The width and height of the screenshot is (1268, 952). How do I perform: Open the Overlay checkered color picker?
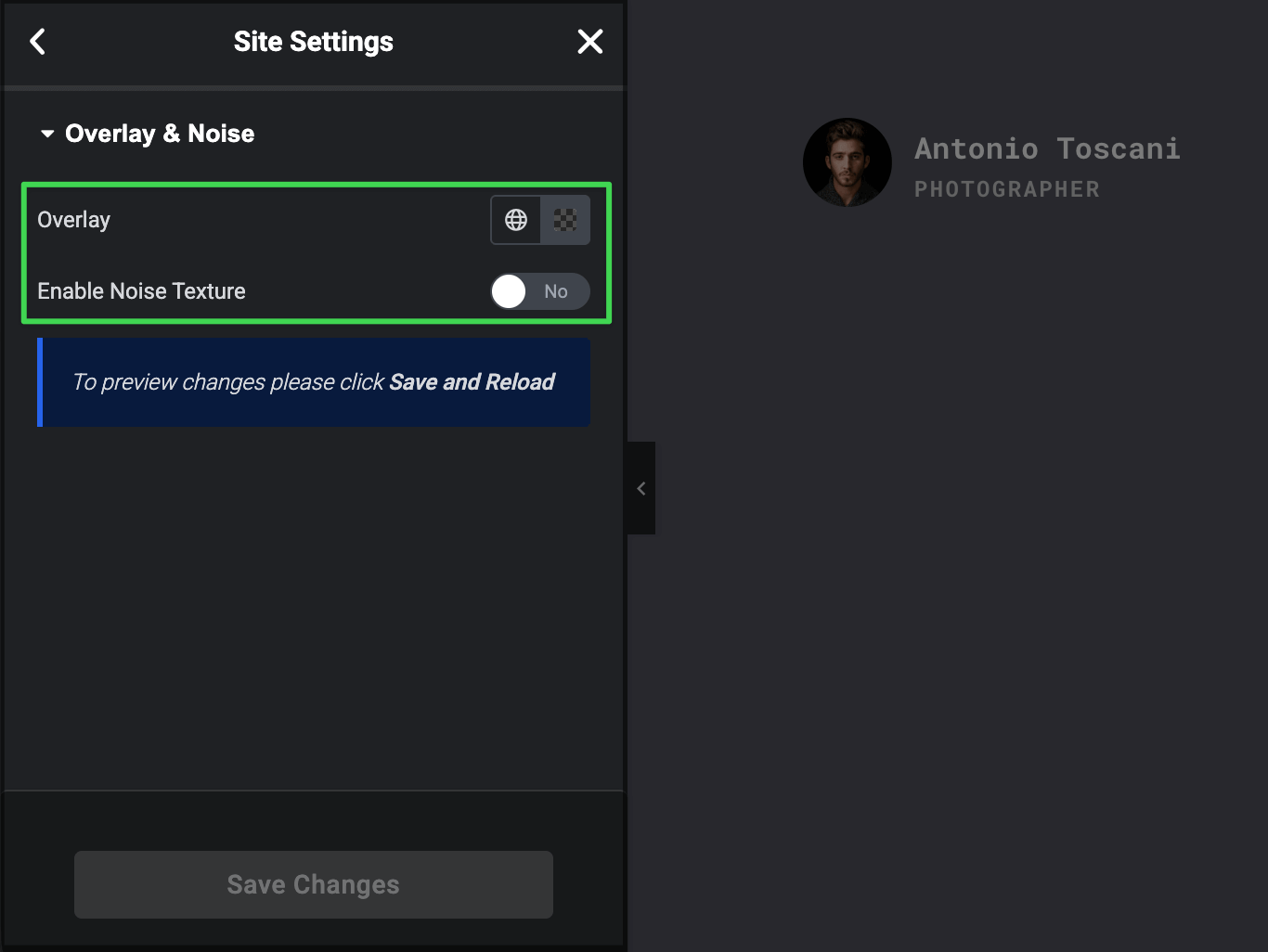[x=565, y=220]
